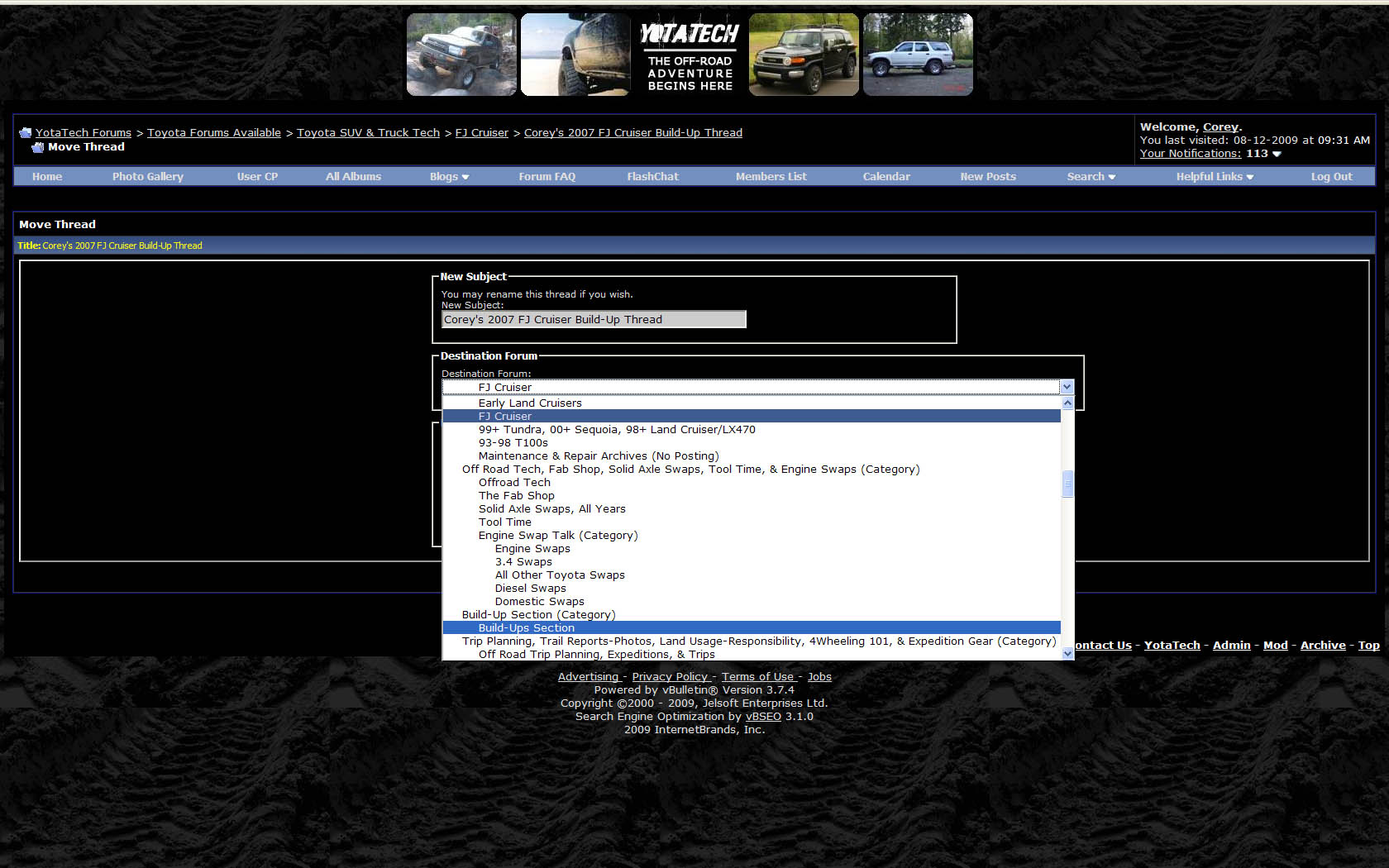This screenshot has height=868, width=1389.
Task: Select Build-Up Section (Category) option
Action: (752, 615)
